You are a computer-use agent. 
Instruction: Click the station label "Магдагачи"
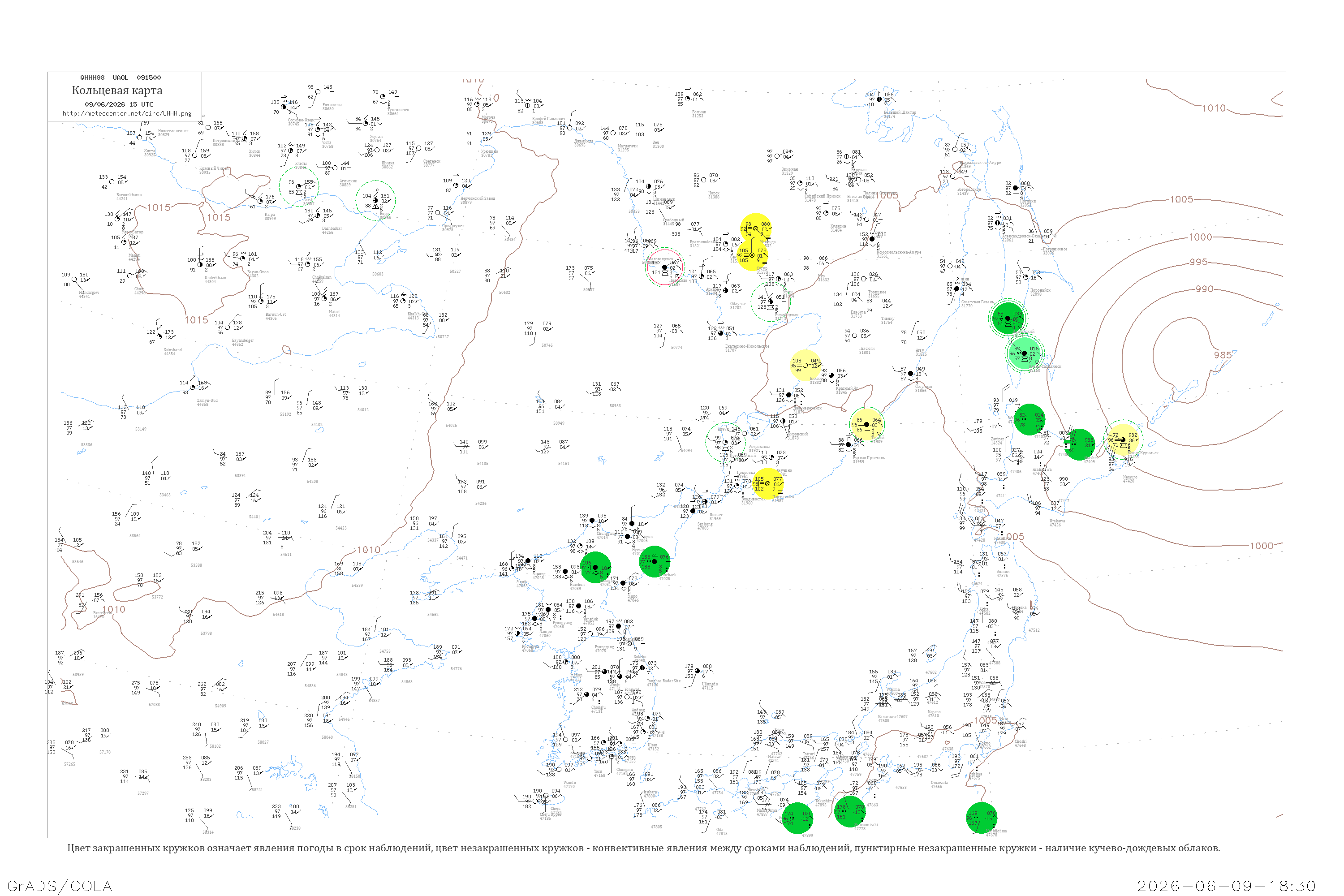628,146
